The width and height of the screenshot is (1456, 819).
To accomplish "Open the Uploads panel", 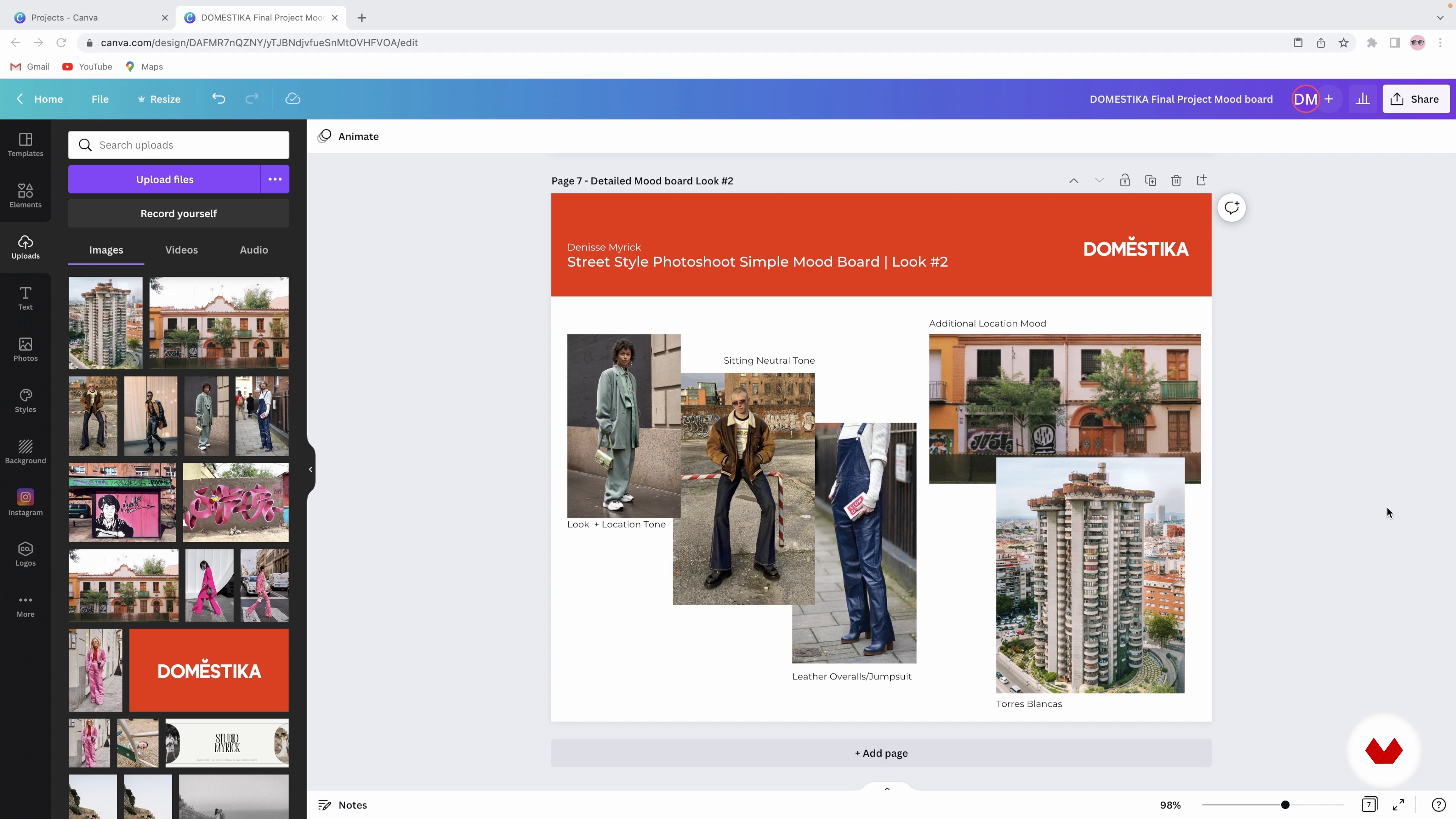I will pyautogui.click(x=25, y=247).
